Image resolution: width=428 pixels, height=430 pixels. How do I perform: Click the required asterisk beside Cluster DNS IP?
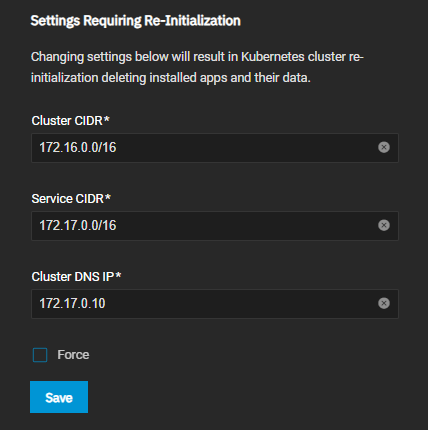click(118, 275)
